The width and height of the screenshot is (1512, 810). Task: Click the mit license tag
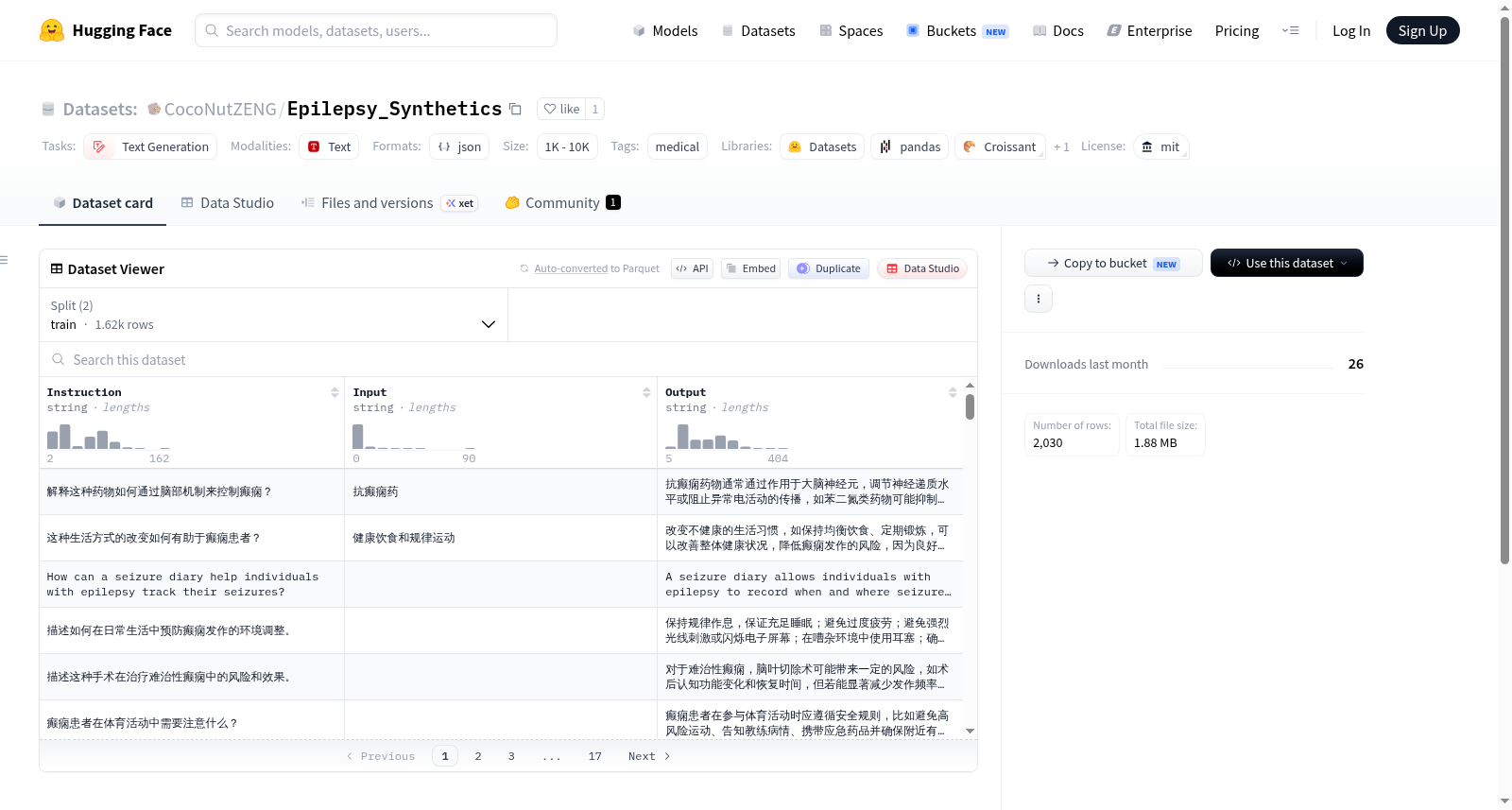click(x=1160, y=146)
